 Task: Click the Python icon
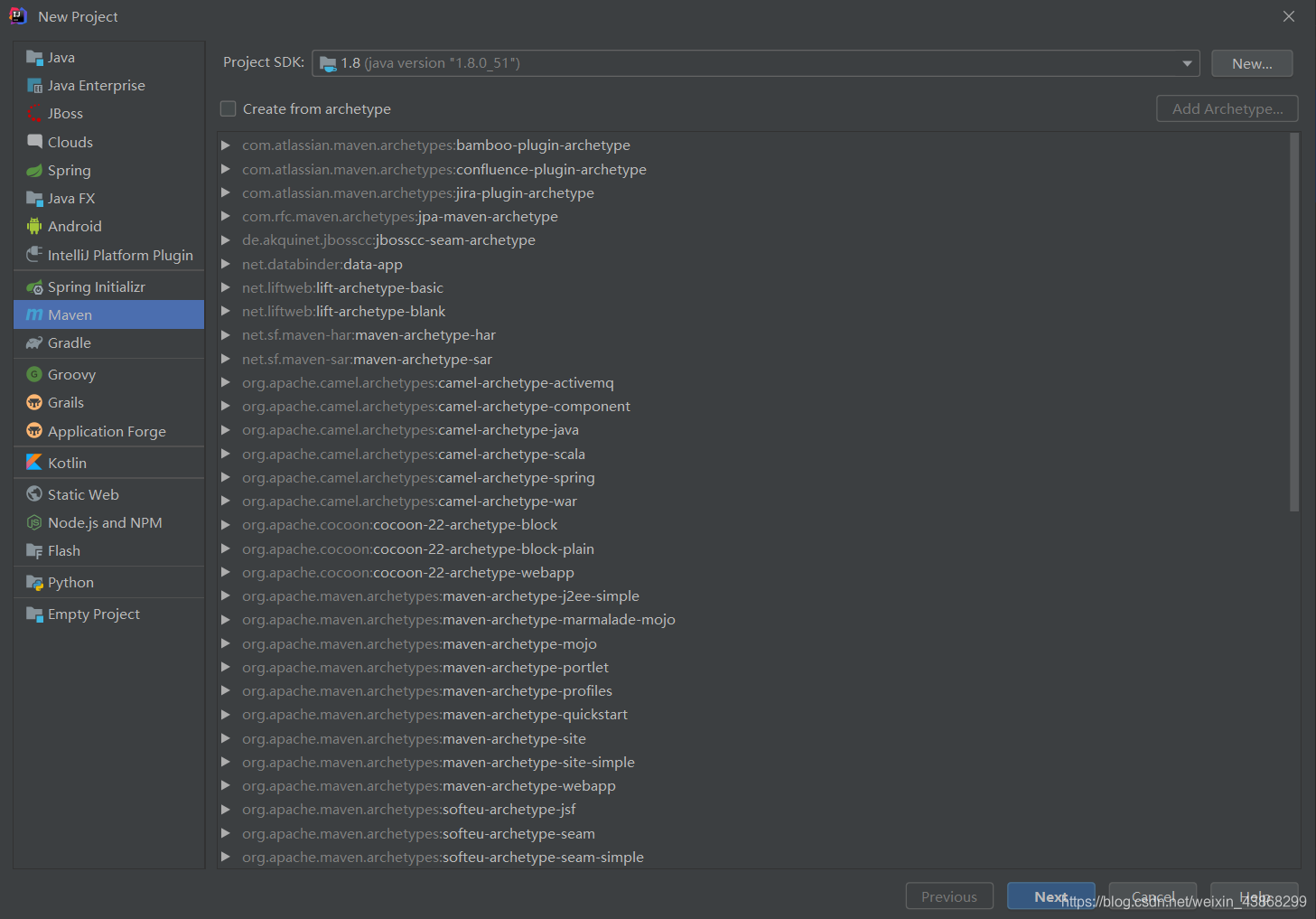pyautogui.click(x=34, y=583)
